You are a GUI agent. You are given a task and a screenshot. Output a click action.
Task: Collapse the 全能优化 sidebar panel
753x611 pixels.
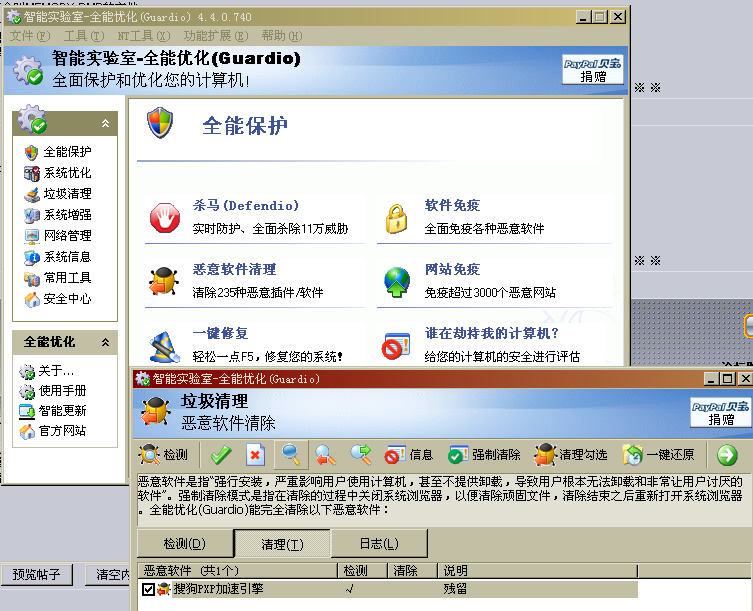coord(105,342)
